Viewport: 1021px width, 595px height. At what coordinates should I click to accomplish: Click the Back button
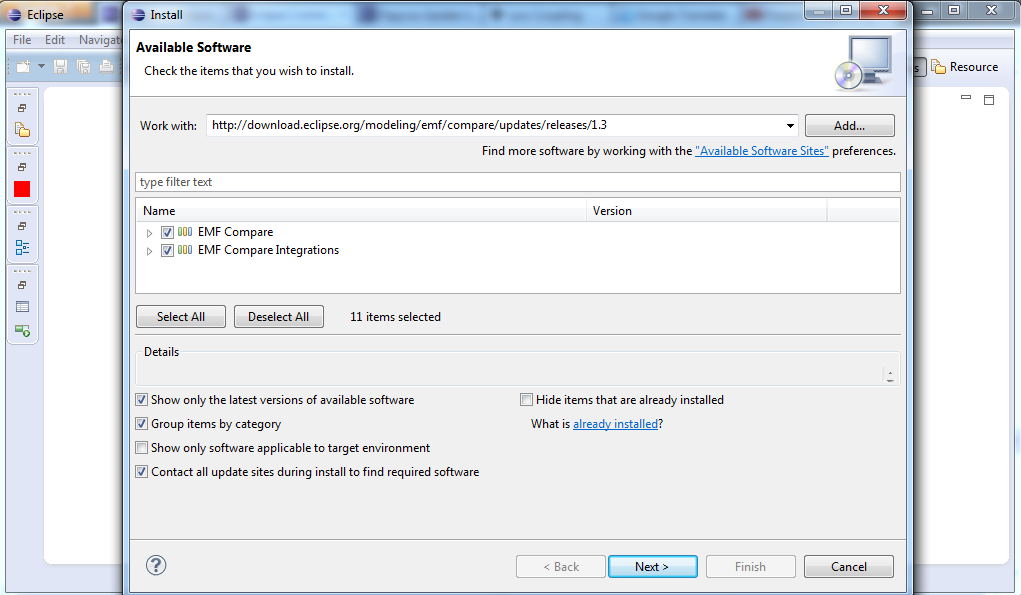pyautogui.click(x=561, y=566)
